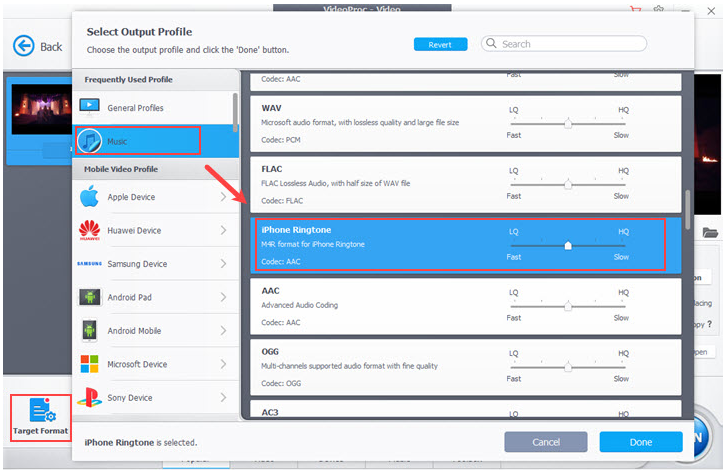Expand the Android Pad category
Image resolution: width=723 pixels, height=470 pixels.
point(223,297)
